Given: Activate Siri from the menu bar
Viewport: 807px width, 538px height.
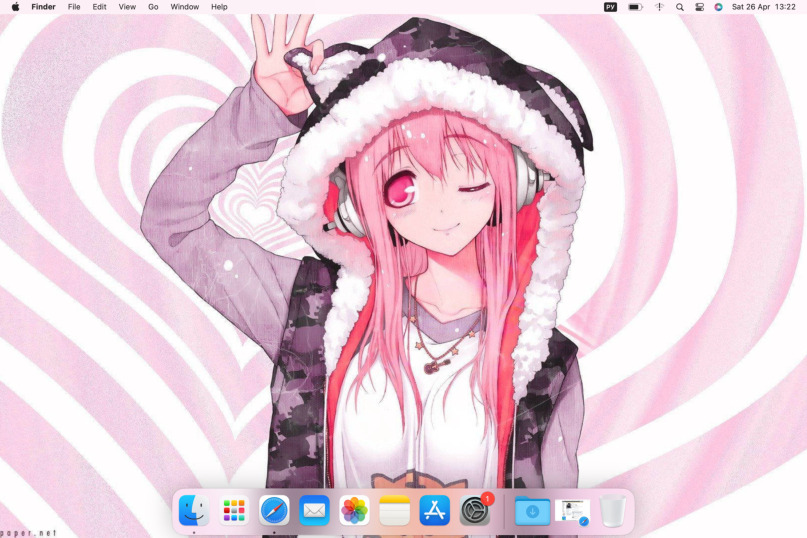Looking at the screenshot, I should (718, 7).
